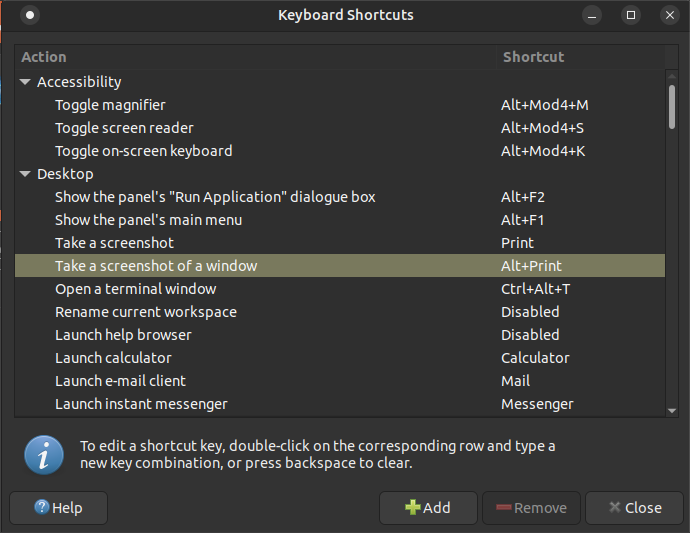Click the Shortcut column header

pyautogui.click(x=580, y=57)
